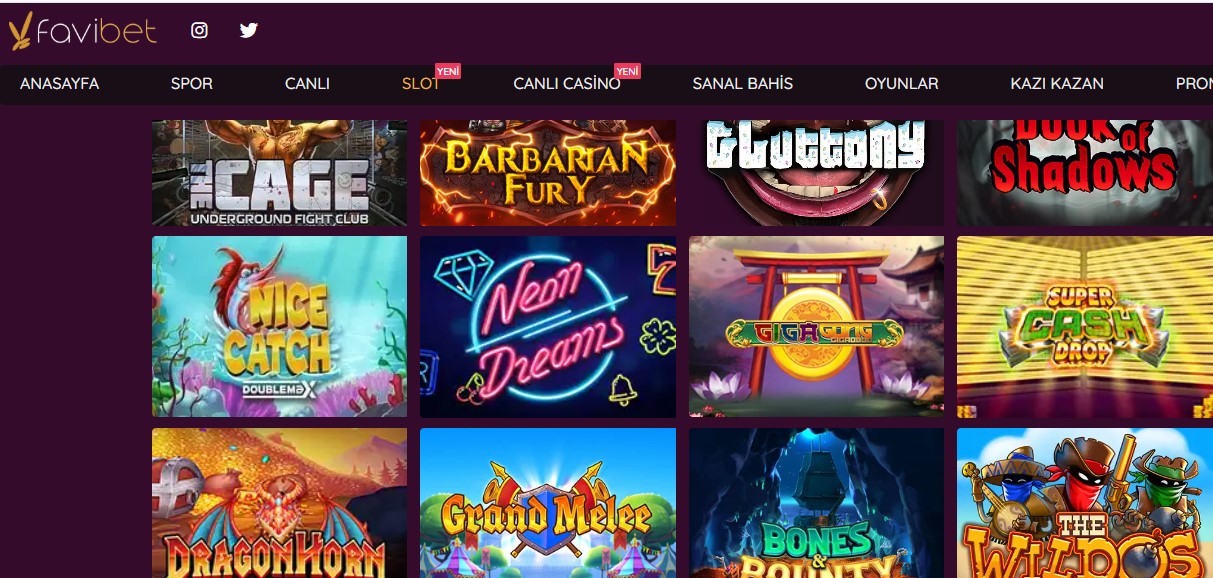Navigate to SANAL BAHİS

(742, 84)
